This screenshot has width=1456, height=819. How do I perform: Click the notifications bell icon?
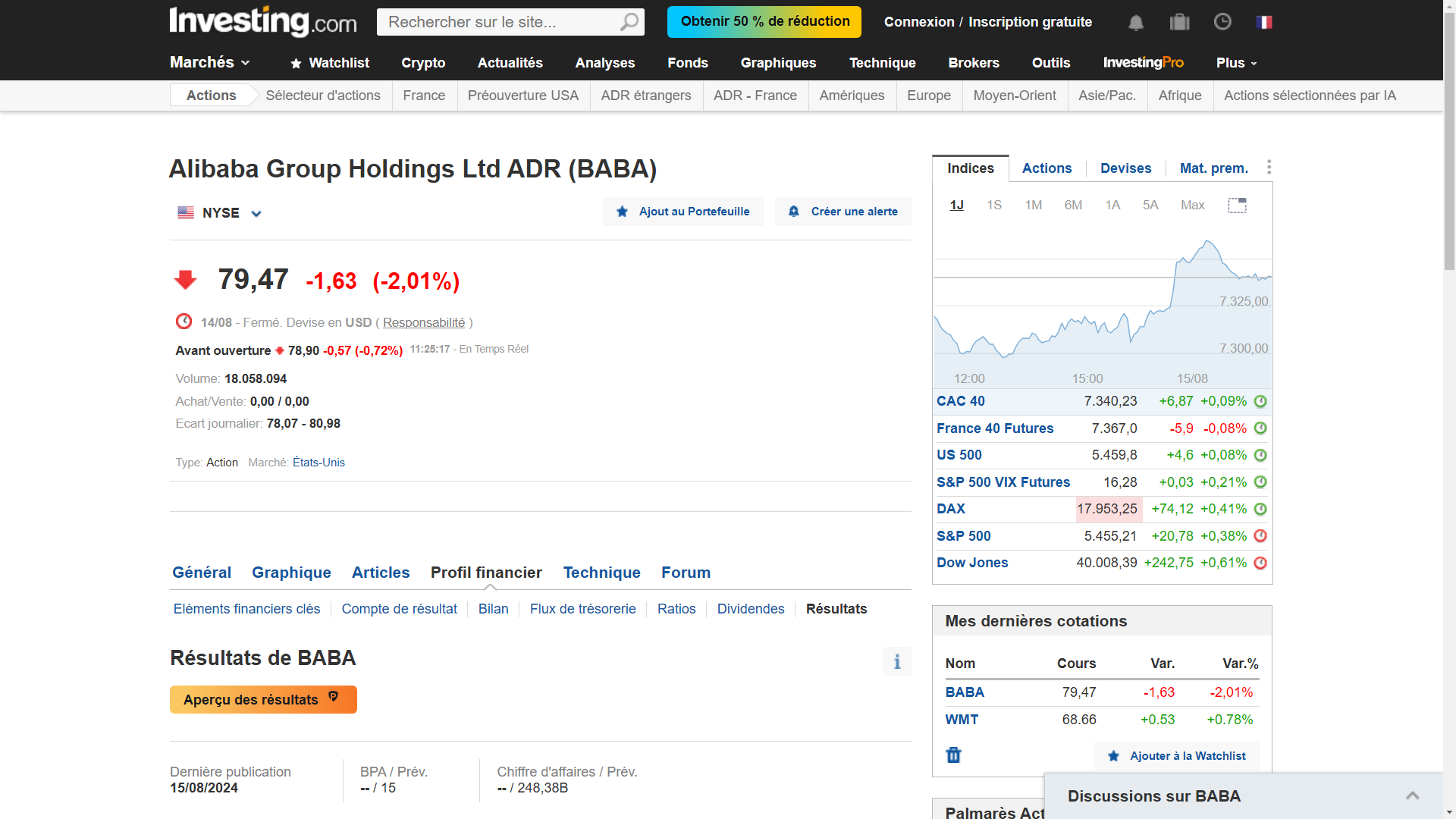click(1135, 23)
